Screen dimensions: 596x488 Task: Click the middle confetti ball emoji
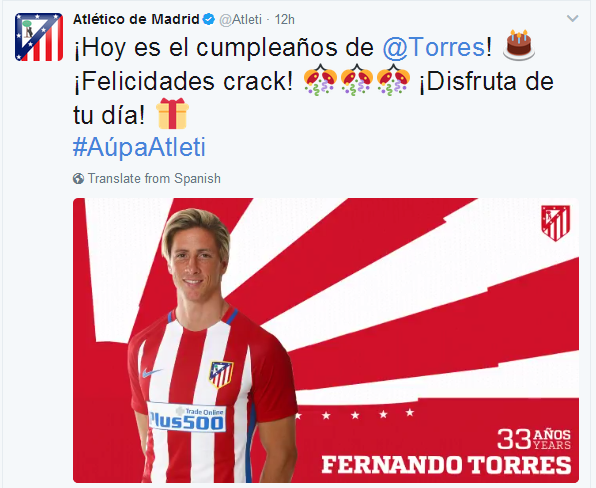click(x=357, y=79)
